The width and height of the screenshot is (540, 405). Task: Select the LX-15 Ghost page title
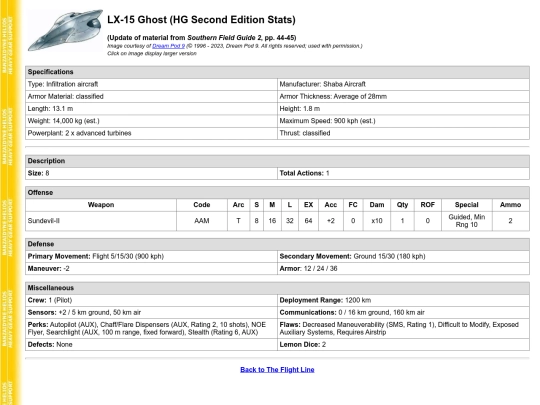[201, 20]
